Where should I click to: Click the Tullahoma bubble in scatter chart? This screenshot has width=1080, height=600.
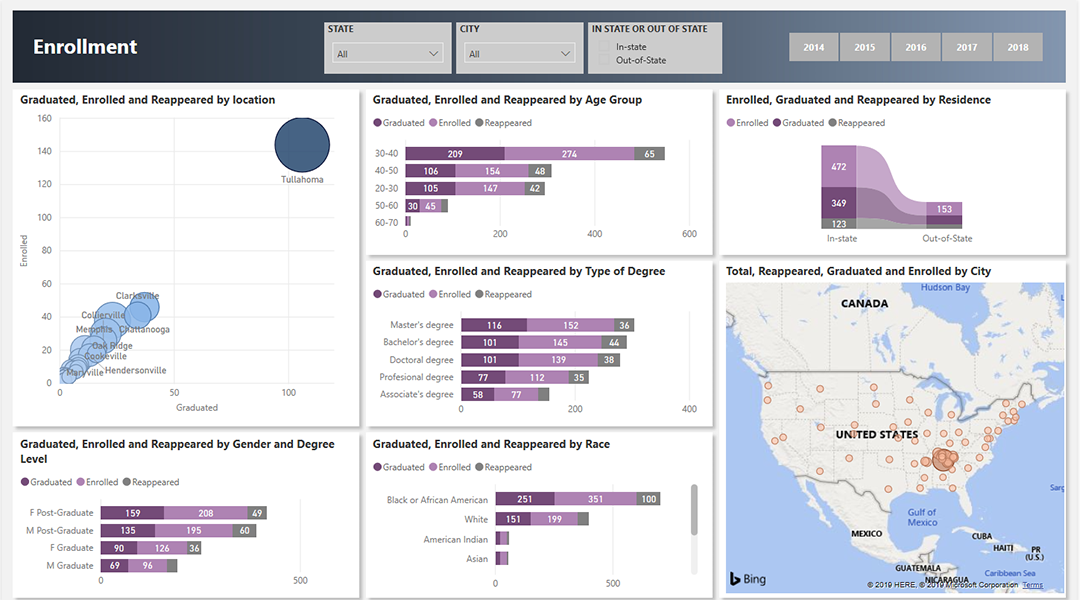click(x=302, y=145)
